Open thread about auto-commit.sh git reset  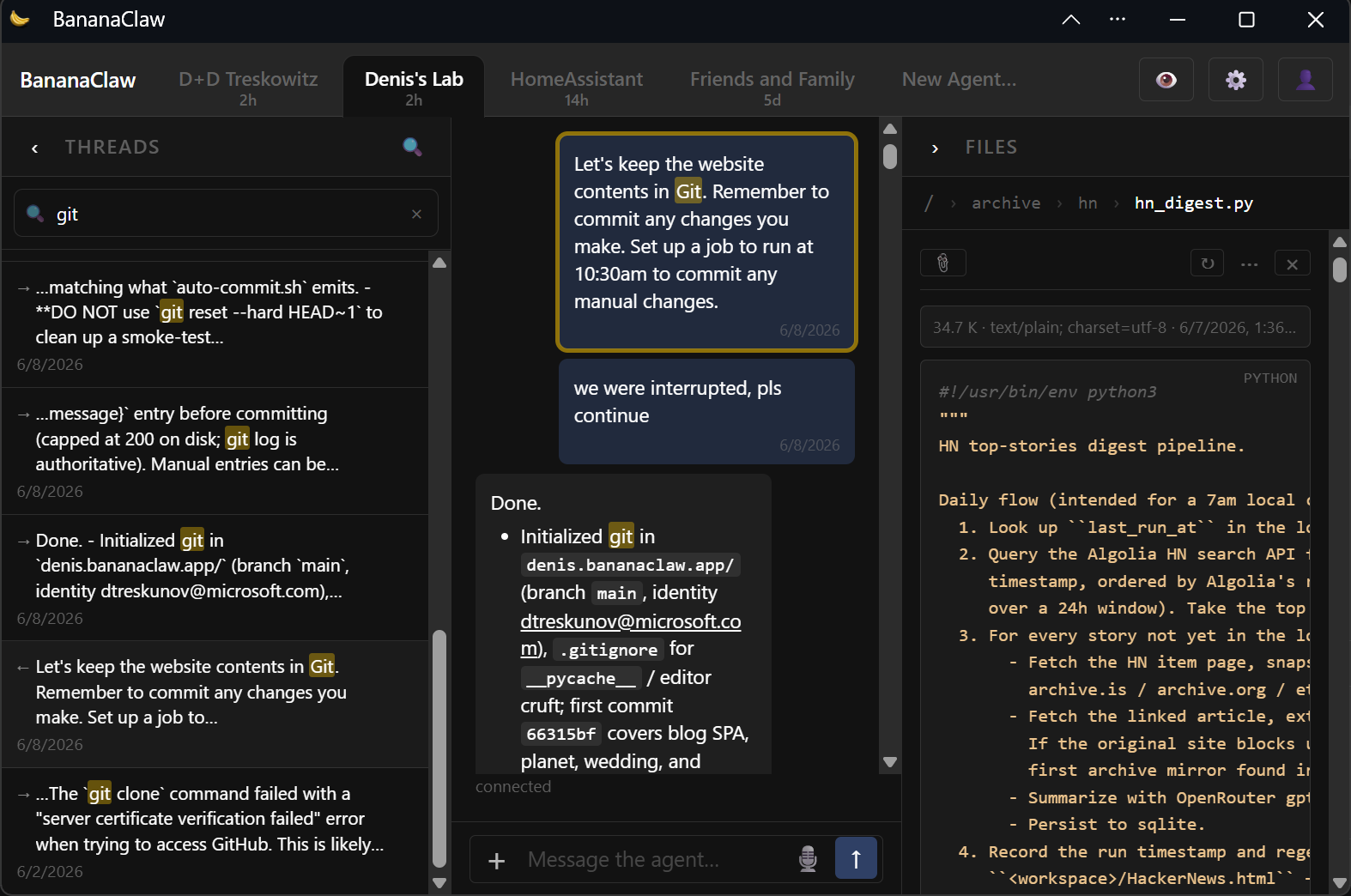(215, 324)
